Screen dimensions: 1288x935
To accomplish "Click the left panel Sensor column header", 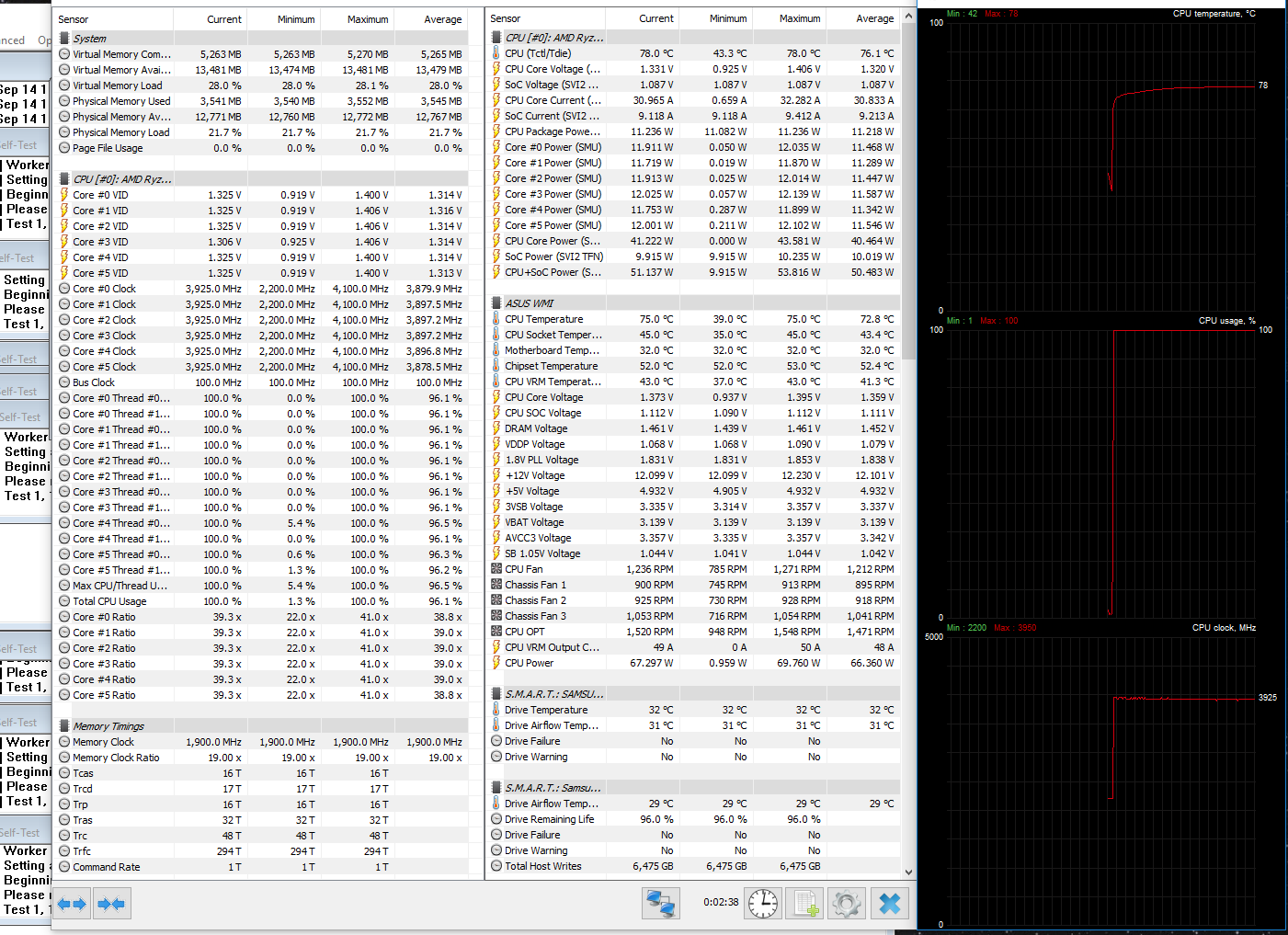I will point(113,19).
